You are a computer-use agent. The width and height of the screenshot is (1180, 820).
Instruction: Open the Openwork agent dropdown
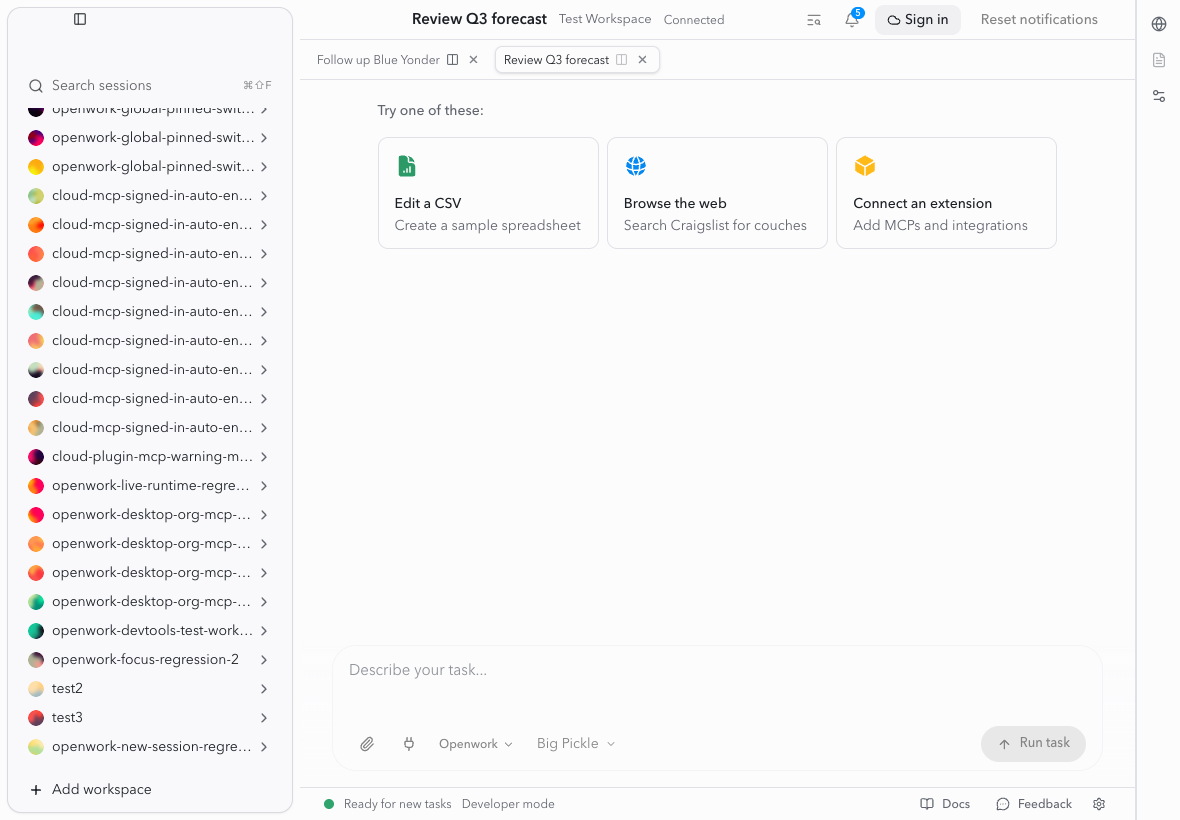pos(476,744)
